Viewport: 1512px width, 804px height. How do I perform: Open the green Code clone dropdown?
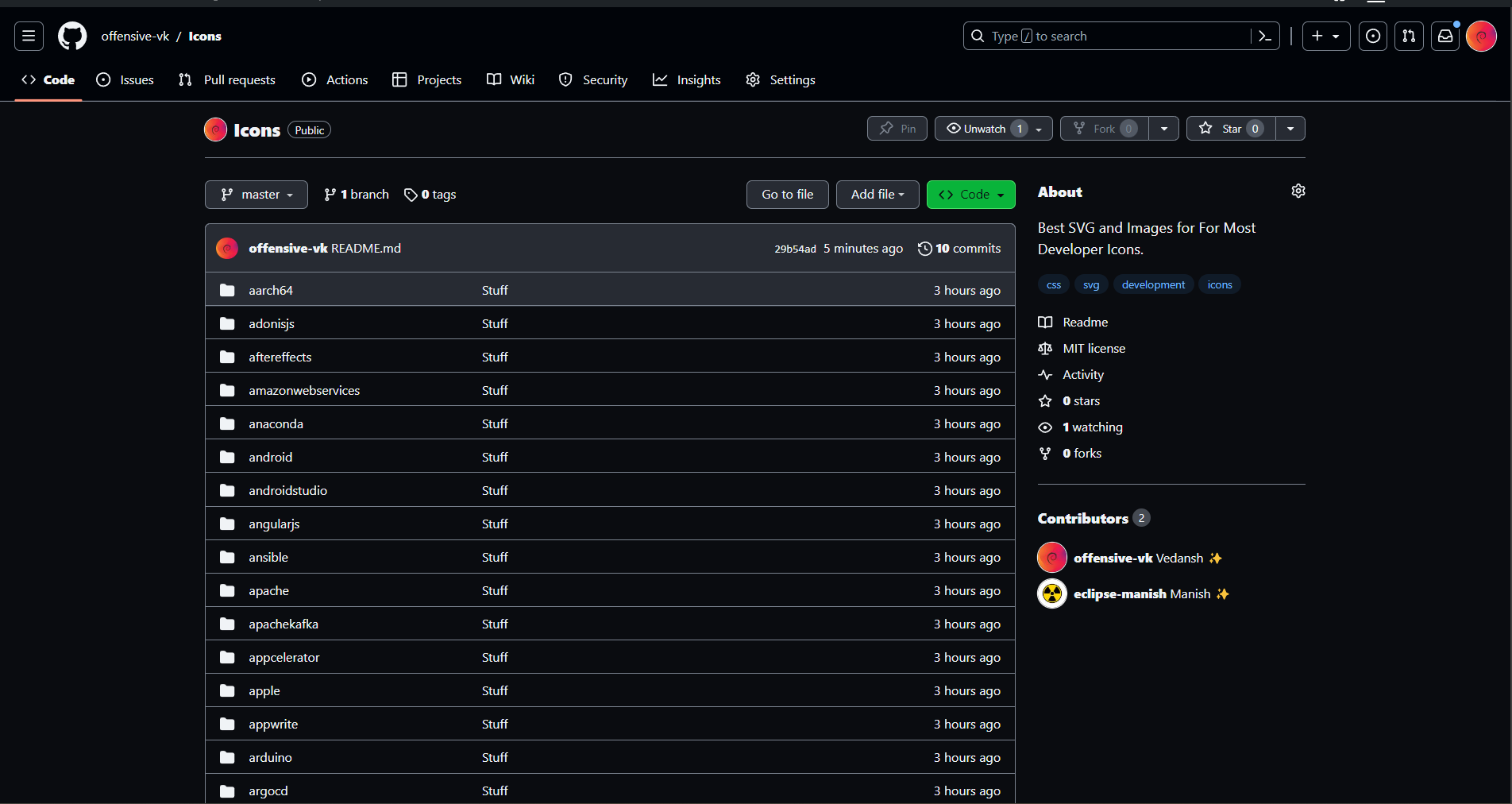971,195
